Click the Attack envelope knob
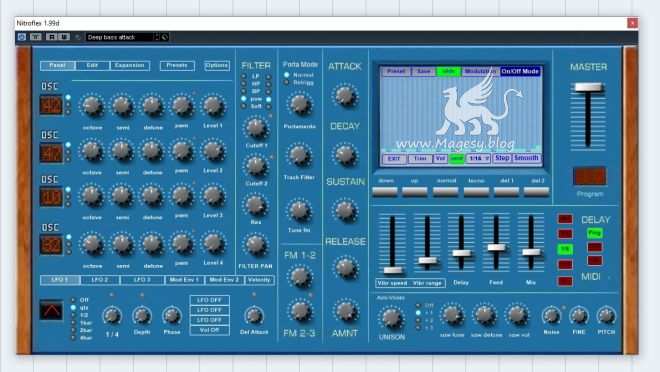The width and height of the screenshot is (660, 372). pos(345,95)
